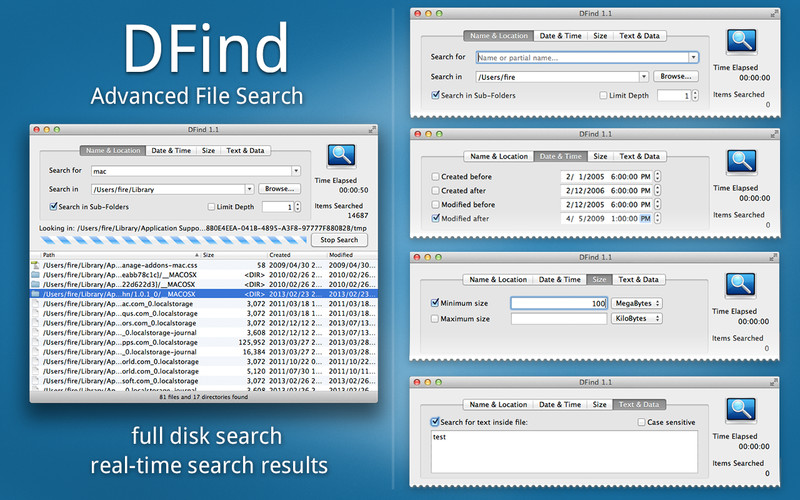Tick Limit Depth in the /Users/fire window
800x500 pixels.
tap(603, 95)
